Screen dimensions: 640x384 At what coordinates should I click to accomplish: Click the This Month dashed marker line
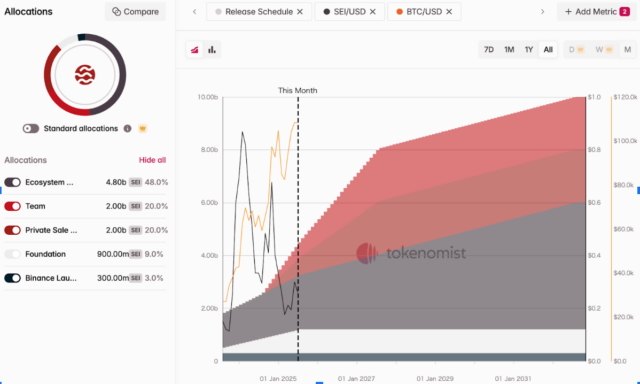(x=298, y=229)
